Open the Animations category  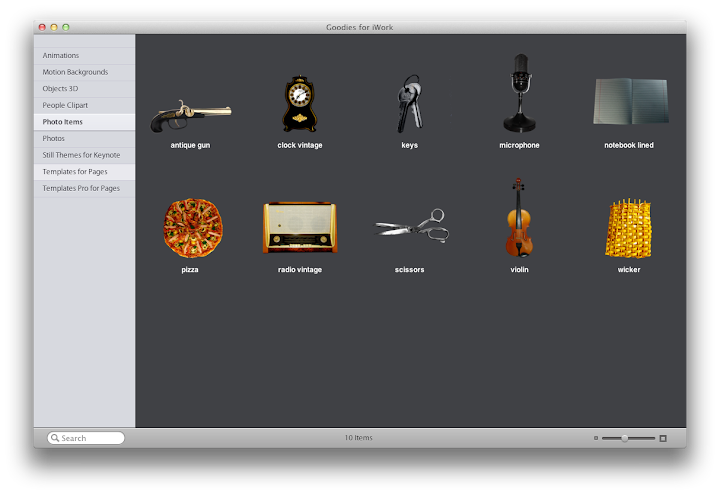[84, 56]
